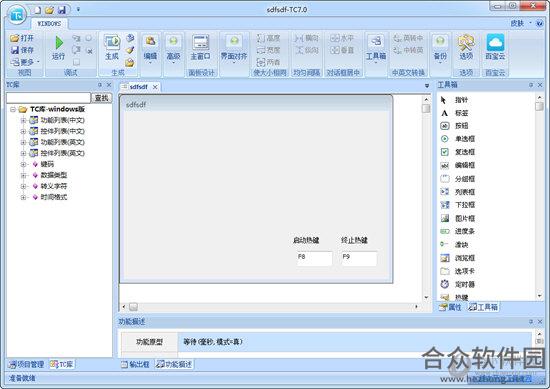Screen dimensions: 550x389
Task: Click the 选项 options tools icon
Action: 466,42
